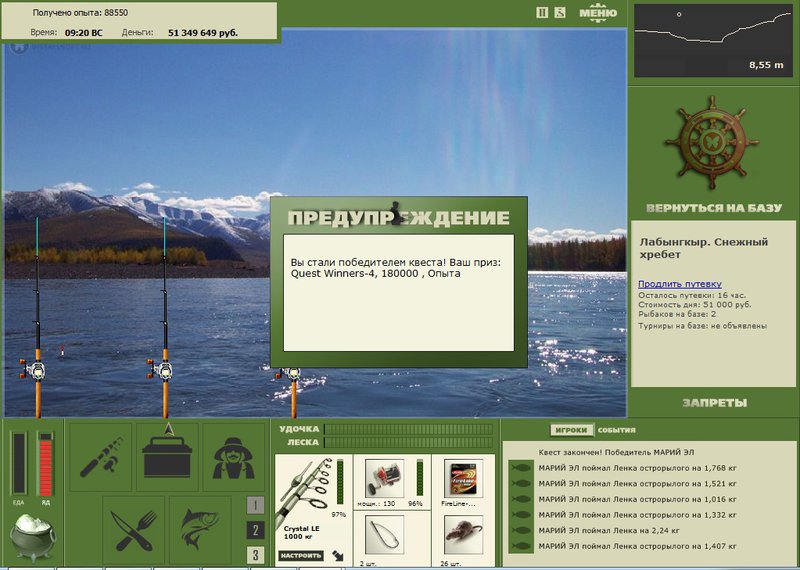Image resolution: width=800 pixels, height=570 pixels.
Task: Click the groundbait pot icon
Action: coord(33,537)
